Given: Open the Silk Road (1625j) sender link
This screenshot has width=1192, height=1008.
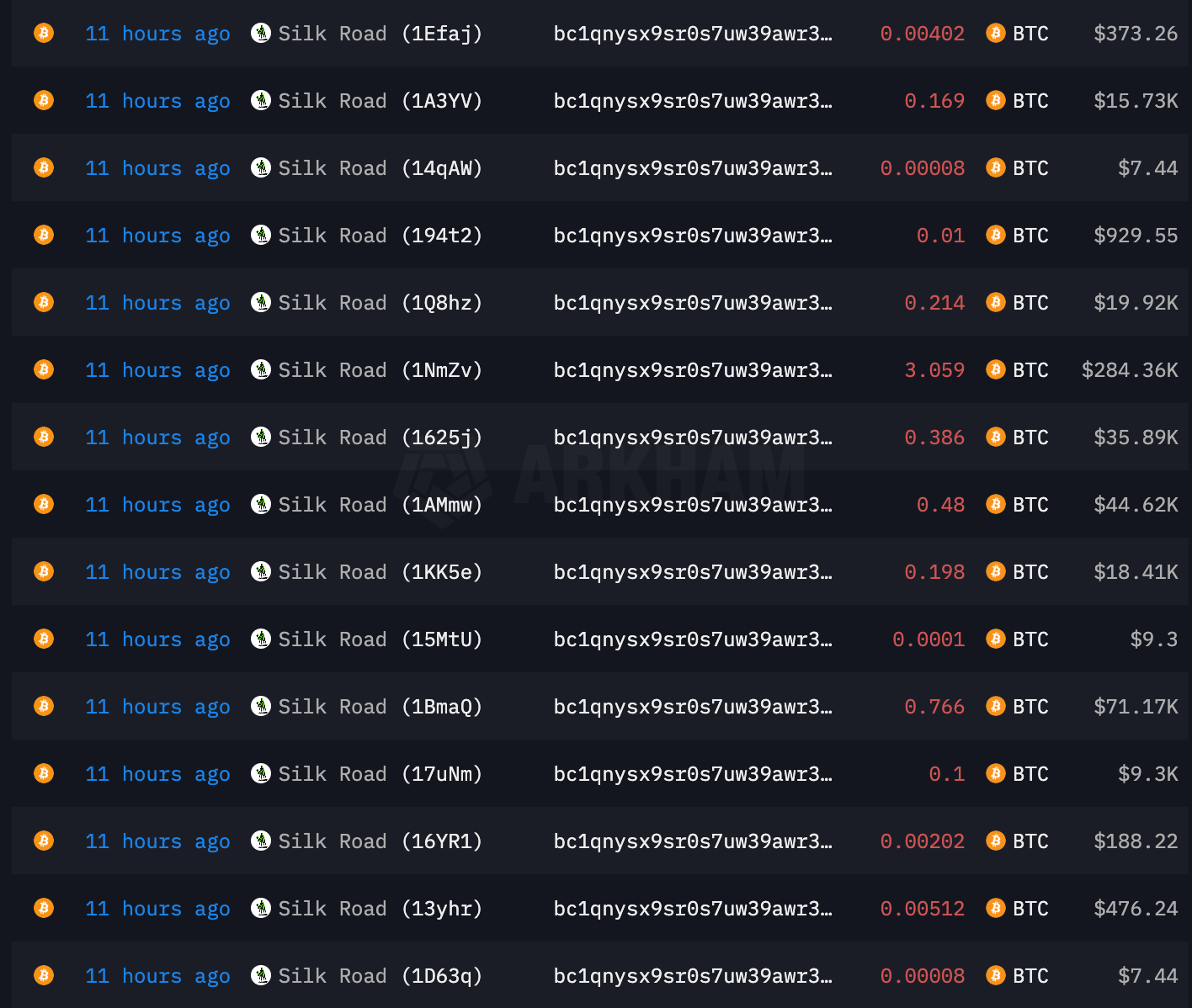Looking at the screenshot, I should tap(380, 438).
